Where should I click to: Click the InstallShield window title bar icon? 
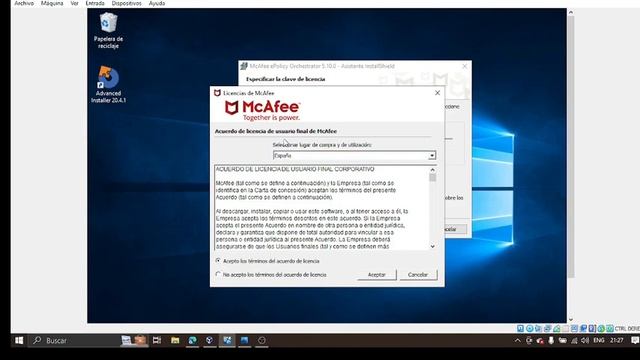(244, 66)
